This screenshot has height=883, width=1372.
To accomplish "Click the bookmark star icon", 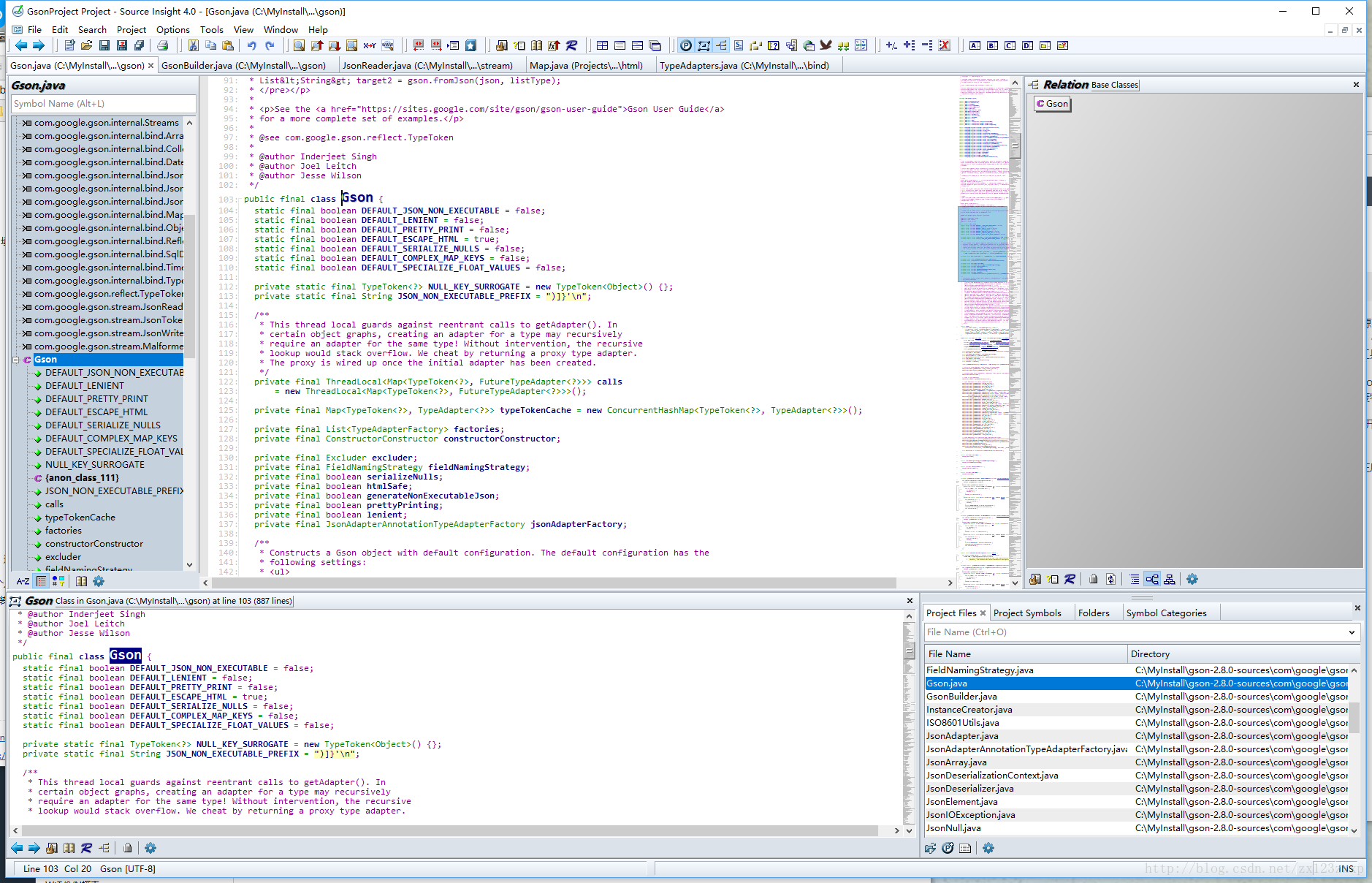I will (x=470, y=45).
